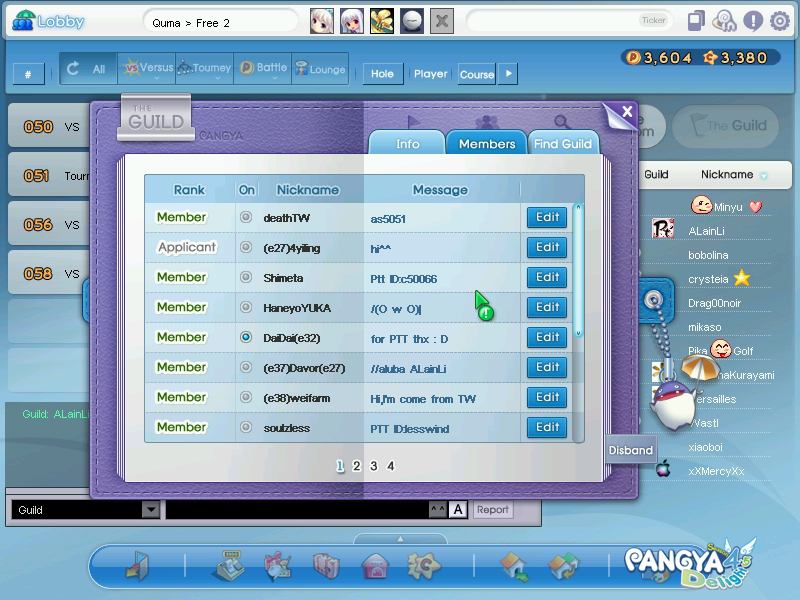Select the second pink-eyed character avatar
The image size is (800, 600).
(352, 21)
